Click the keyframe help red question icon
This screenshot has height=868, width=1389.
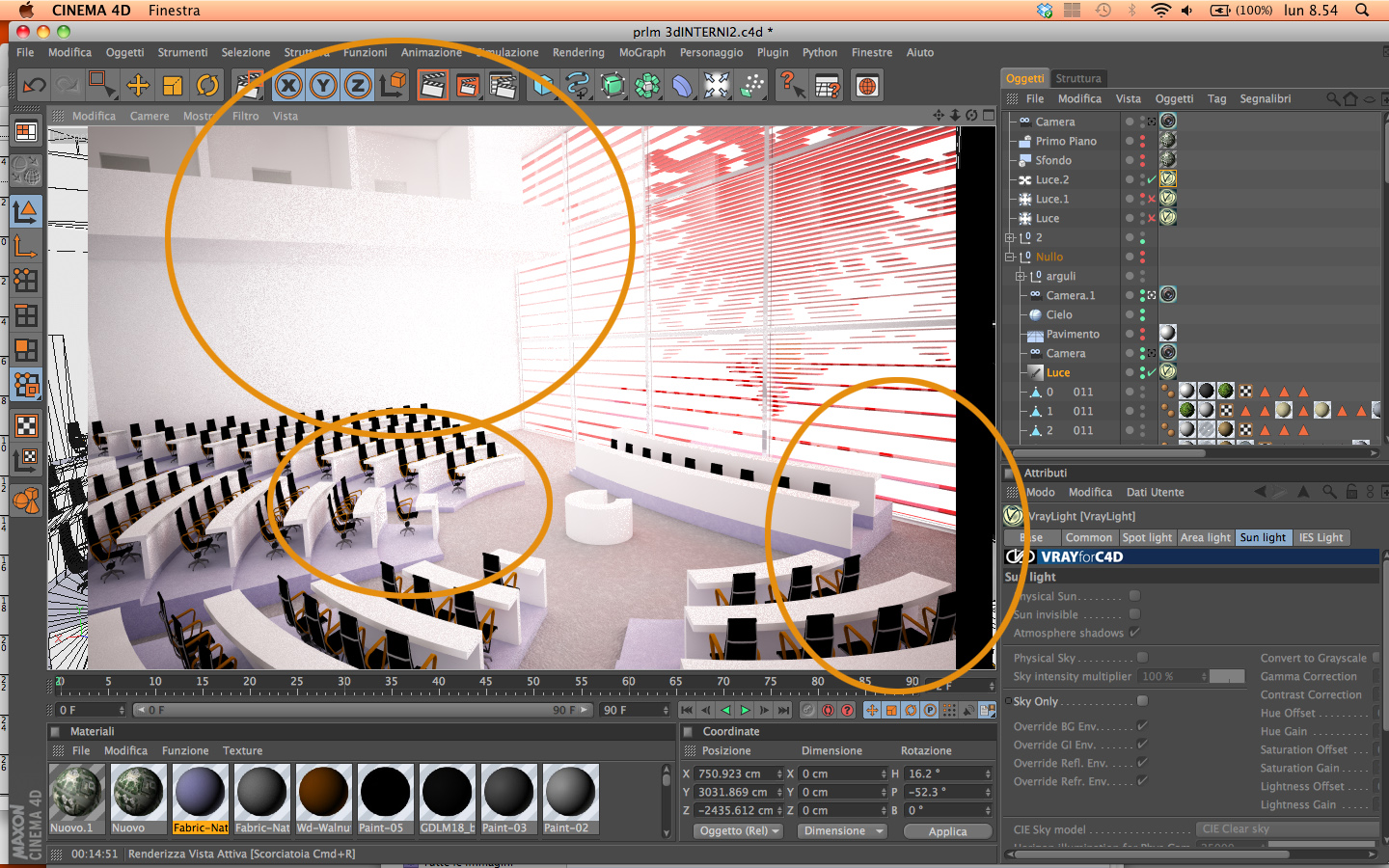tap(847, 710)
